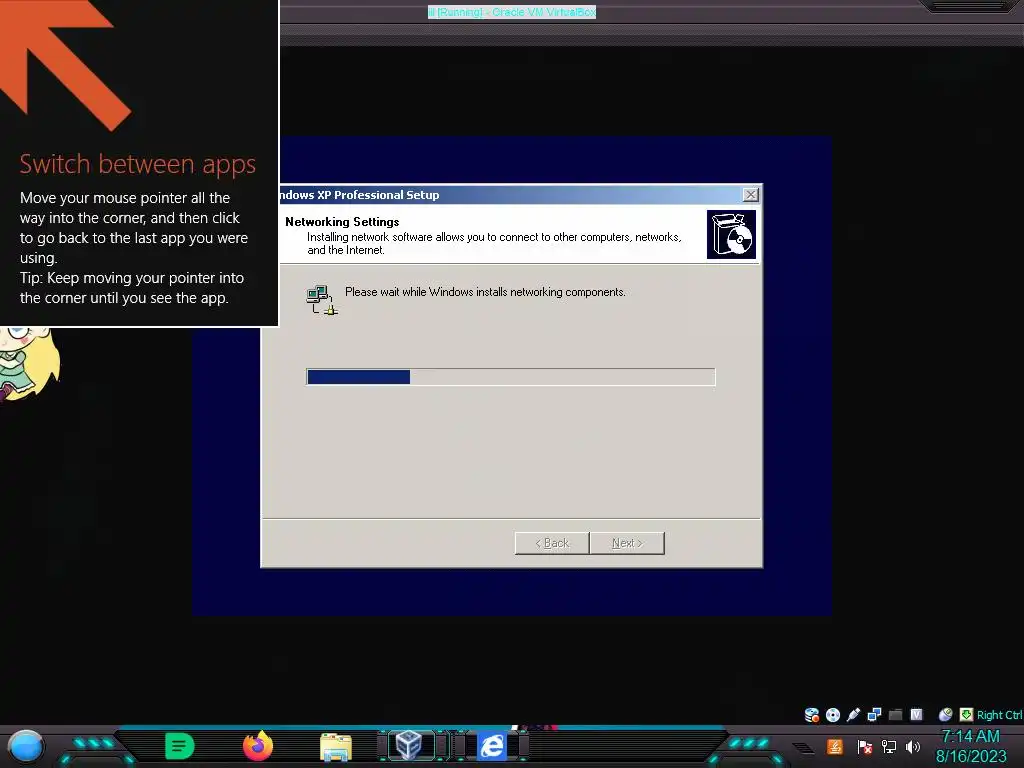Open the green chat app from the taskbar

point(180,746)
